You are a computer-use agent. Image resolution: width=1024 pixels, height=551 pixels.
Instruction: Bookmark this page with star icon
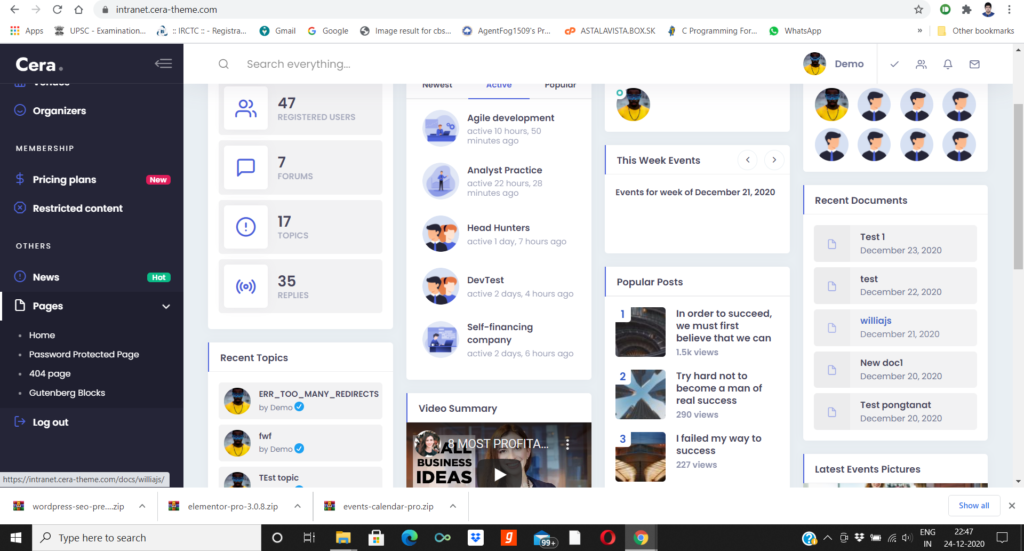pos(919,9)
